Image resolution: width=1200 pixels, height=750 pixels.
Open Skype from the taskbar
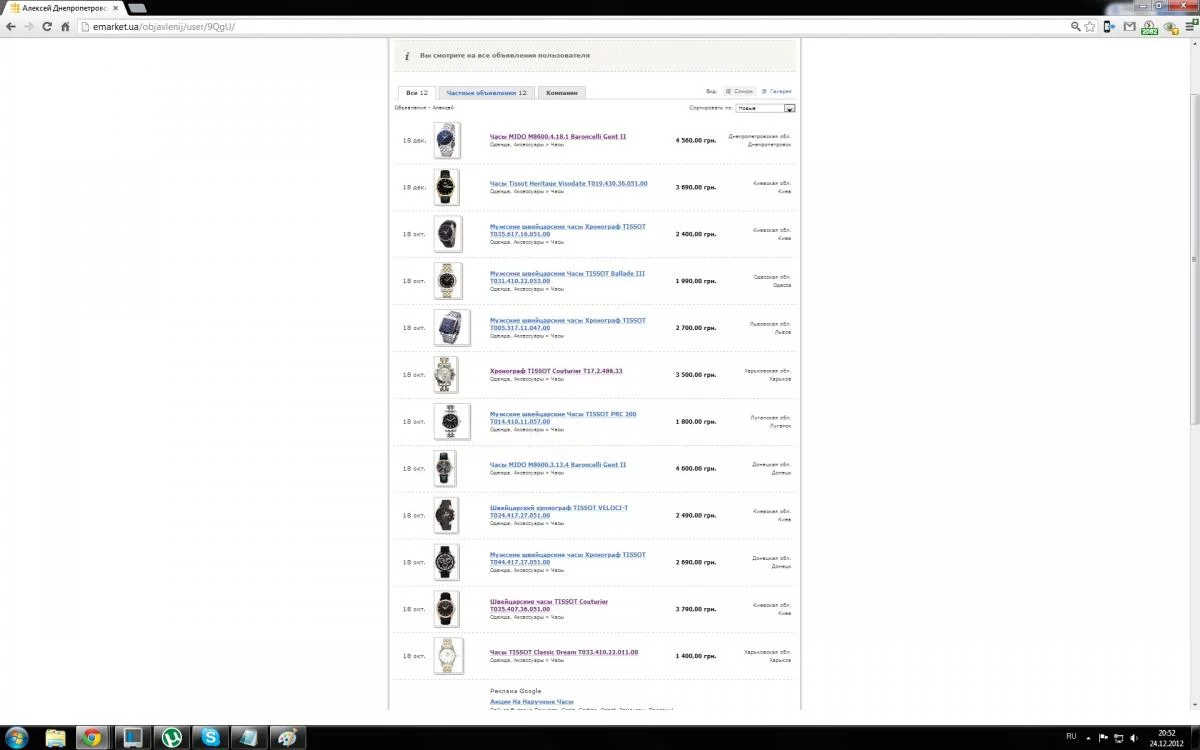click(211, 738)
